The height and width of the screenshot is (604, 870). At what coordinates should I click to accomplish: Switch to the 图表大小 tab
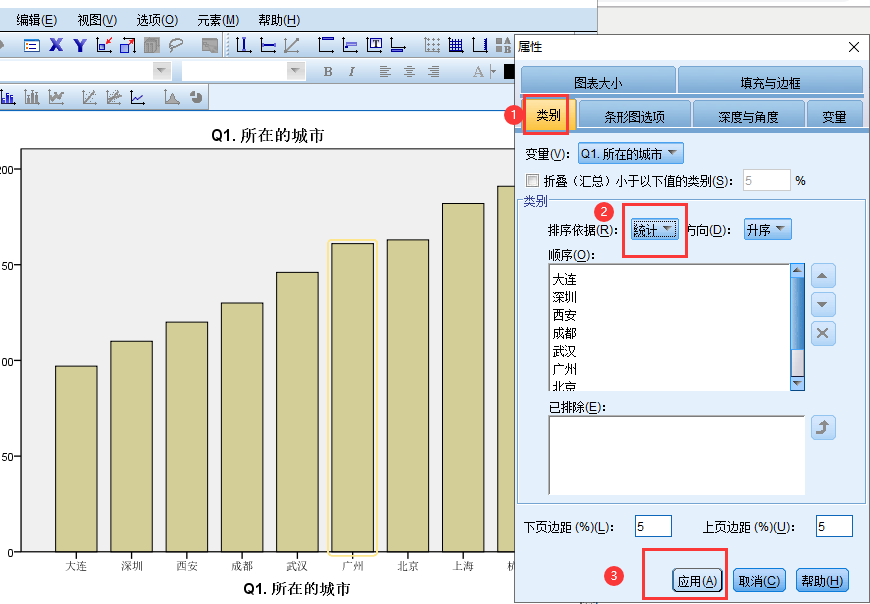click(598, 81)
